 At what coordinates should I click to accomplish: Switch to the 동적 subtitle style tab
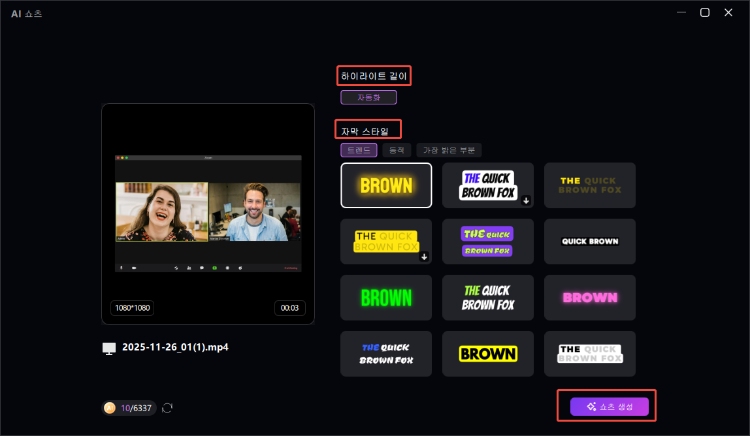point(394,150)
